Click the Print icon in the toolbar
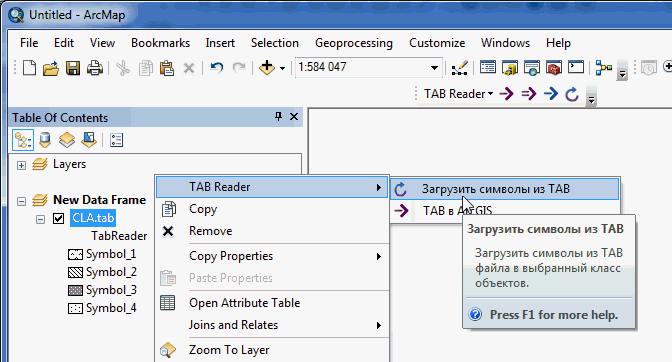Viewport: 672px width, 362px height. [95, 68]
